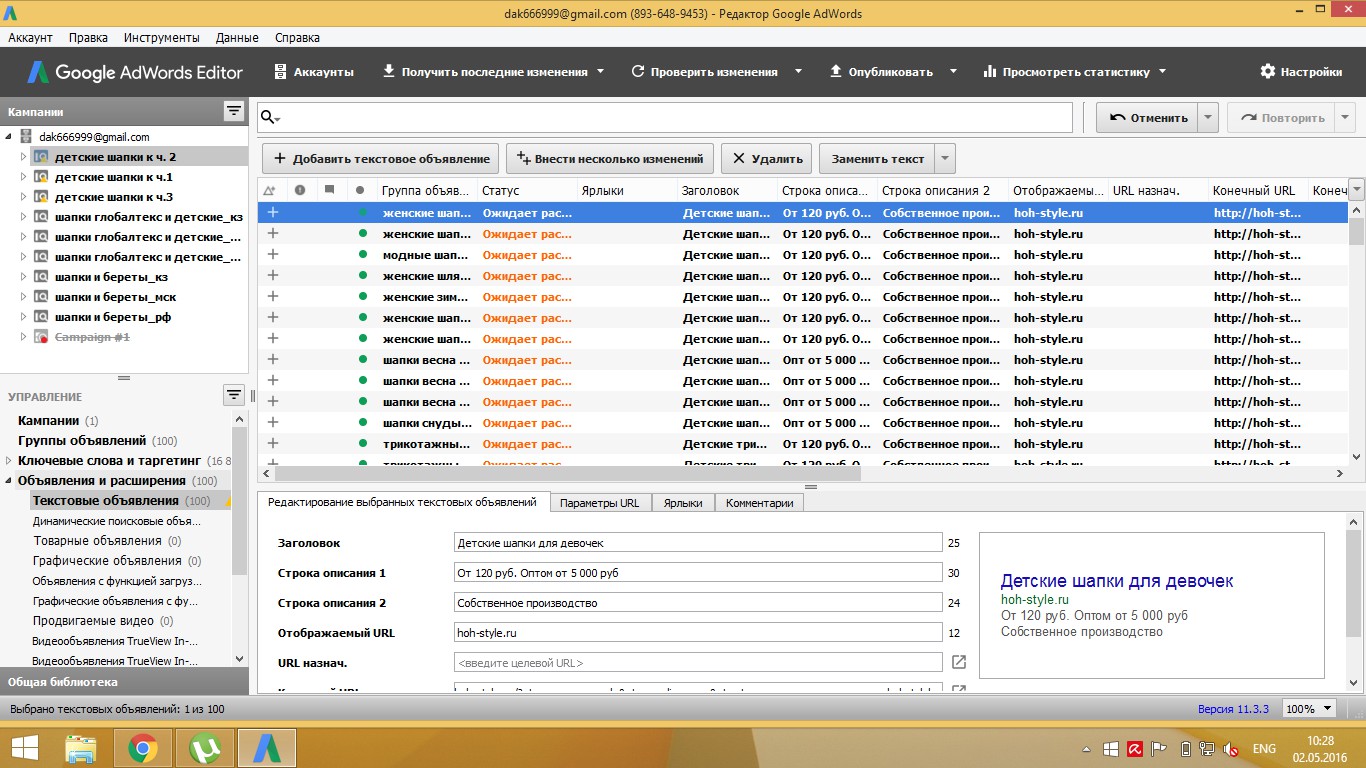Open the Общая библиотека section
Viewport: 1366px width, 768px height.
124,682
